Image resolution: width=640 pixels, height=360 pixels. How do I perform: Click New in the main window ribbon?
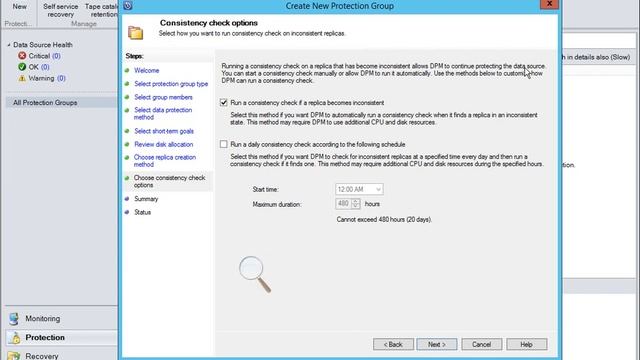pos(19,7)
